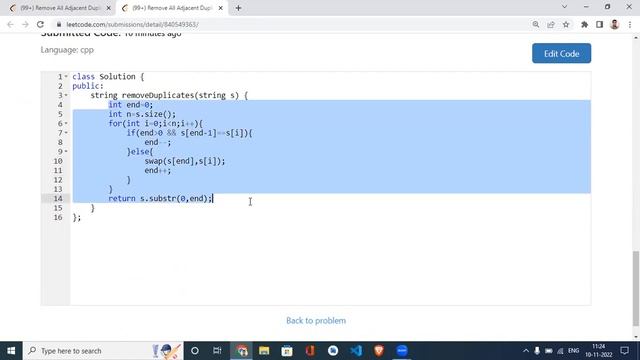Click the 'swap(s[end],s[i]);' code line
The width and height of the screenshot is (640, 360).
184,161
